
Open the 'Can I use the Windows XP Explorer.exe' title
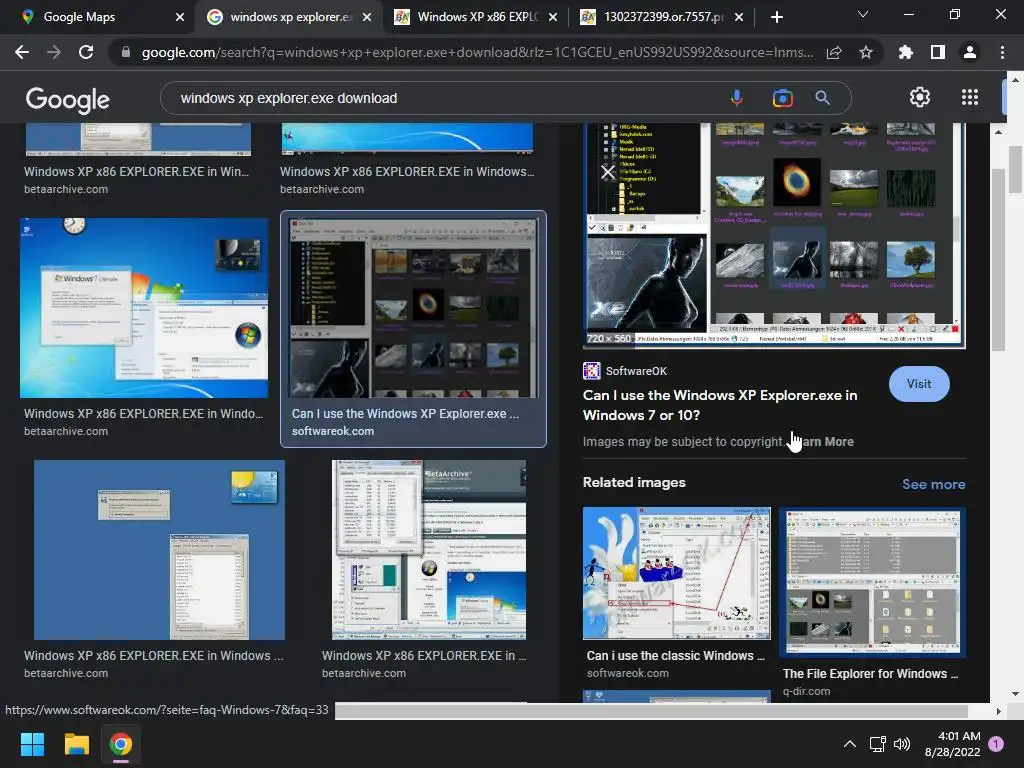[x=720, y=405]
